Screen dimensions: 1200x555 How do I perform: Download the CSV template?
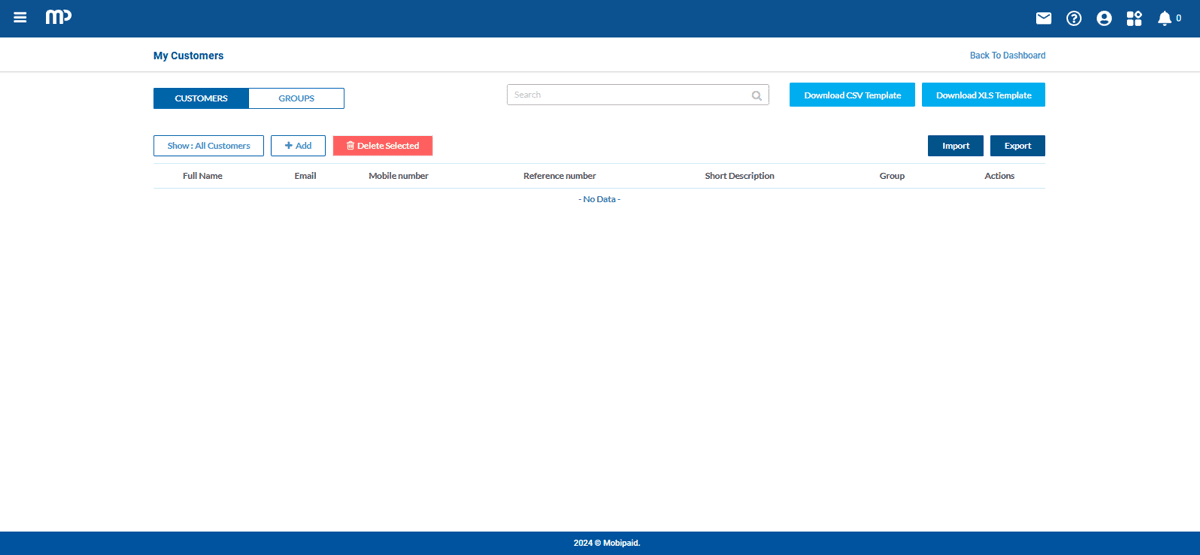click(852, 95)
